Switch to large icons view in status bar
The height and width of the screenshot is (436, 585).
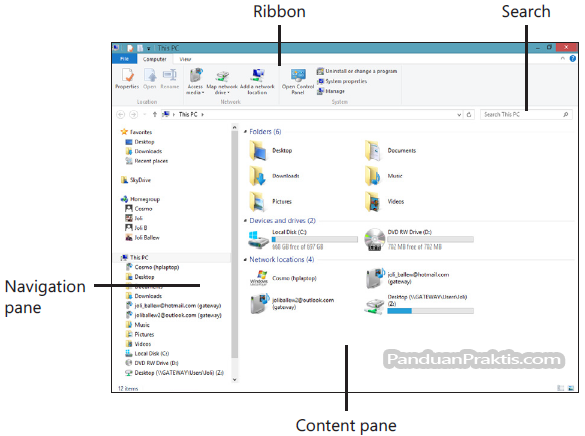click(x=571, y=388)
